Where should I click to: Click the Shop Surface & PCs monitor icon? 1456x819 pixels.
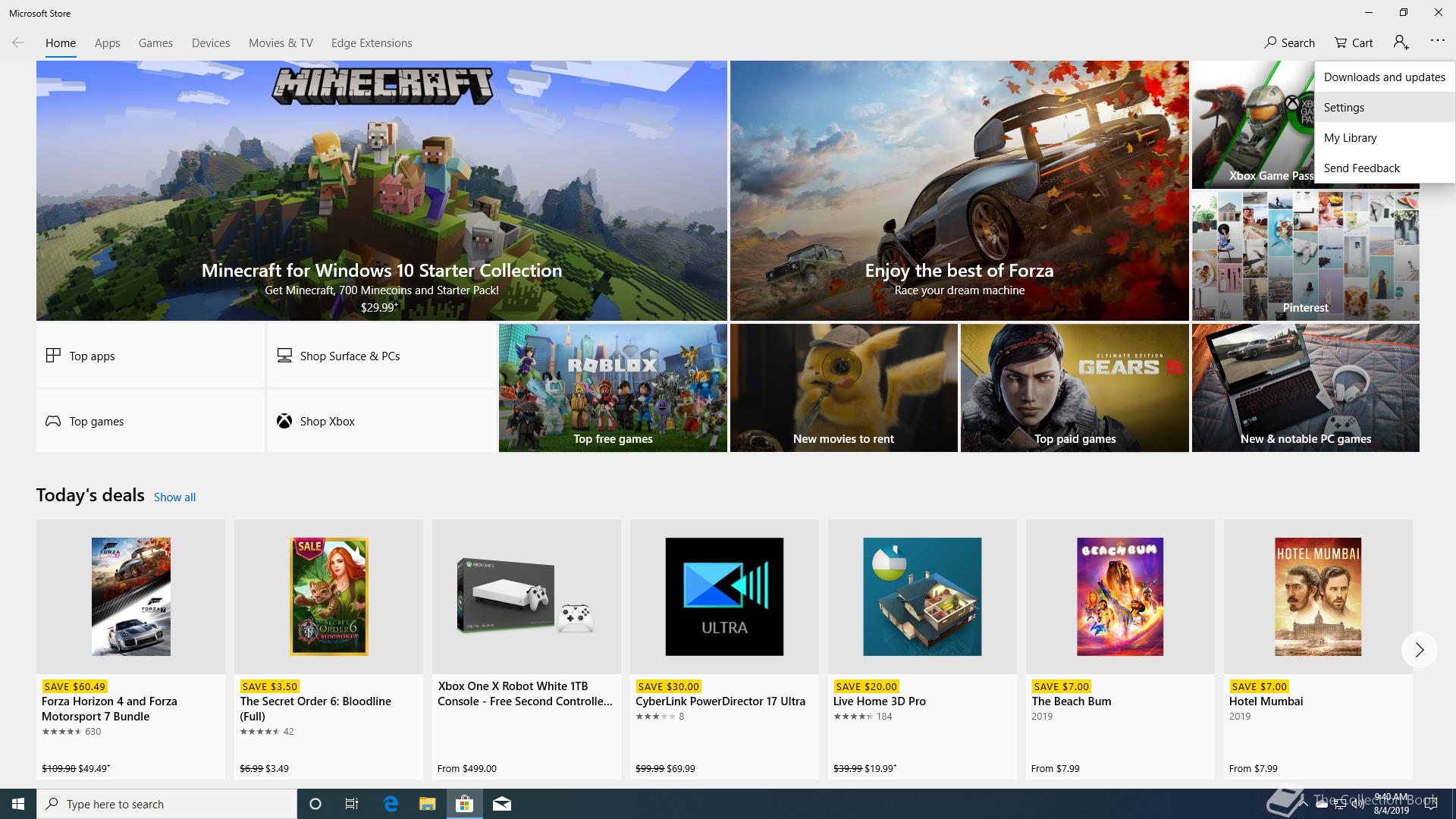pyautogui.click(x=284, y=355)
